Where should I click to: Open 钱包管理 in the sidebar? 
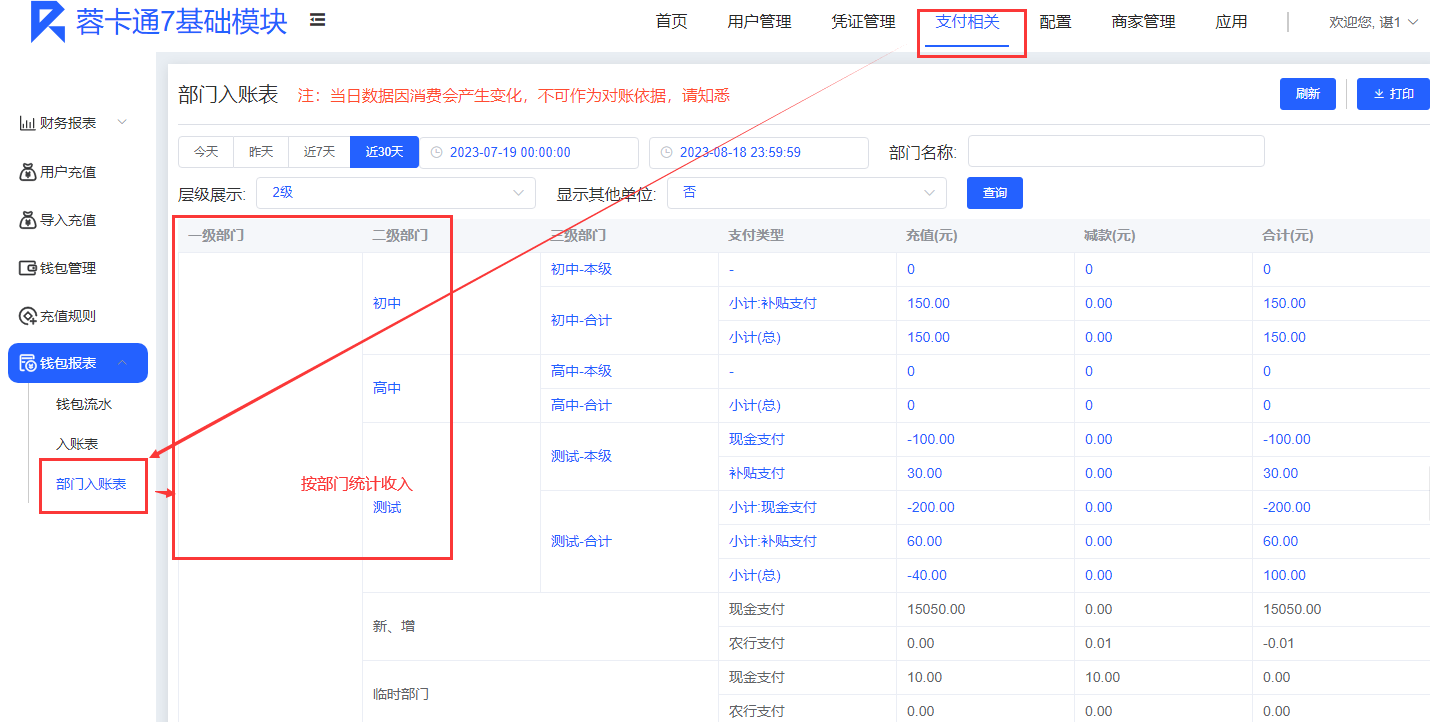click(68, 268)
